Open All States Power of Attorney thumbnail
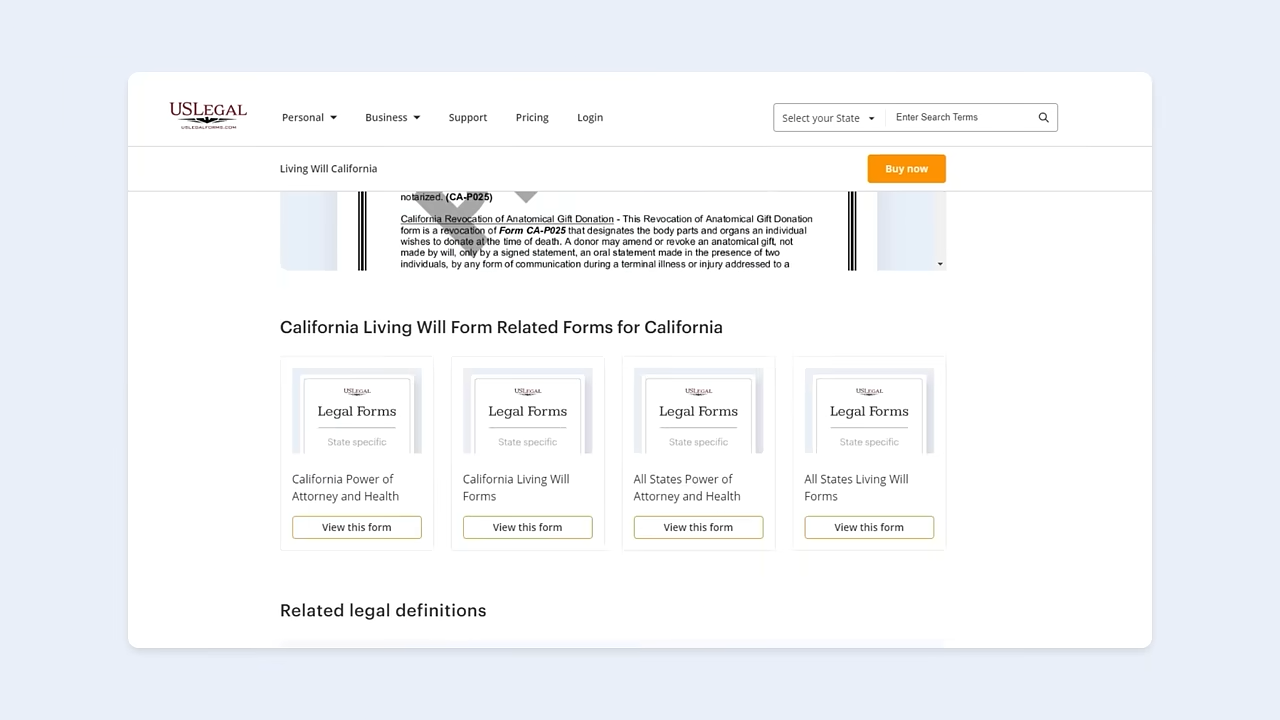 (x=698, y=411)
